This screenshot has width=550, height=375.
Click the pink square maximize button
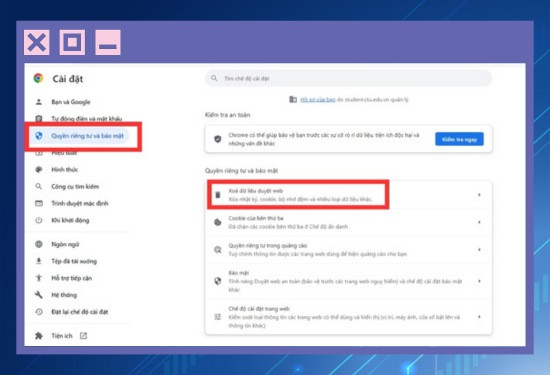(x=72, y=42)
